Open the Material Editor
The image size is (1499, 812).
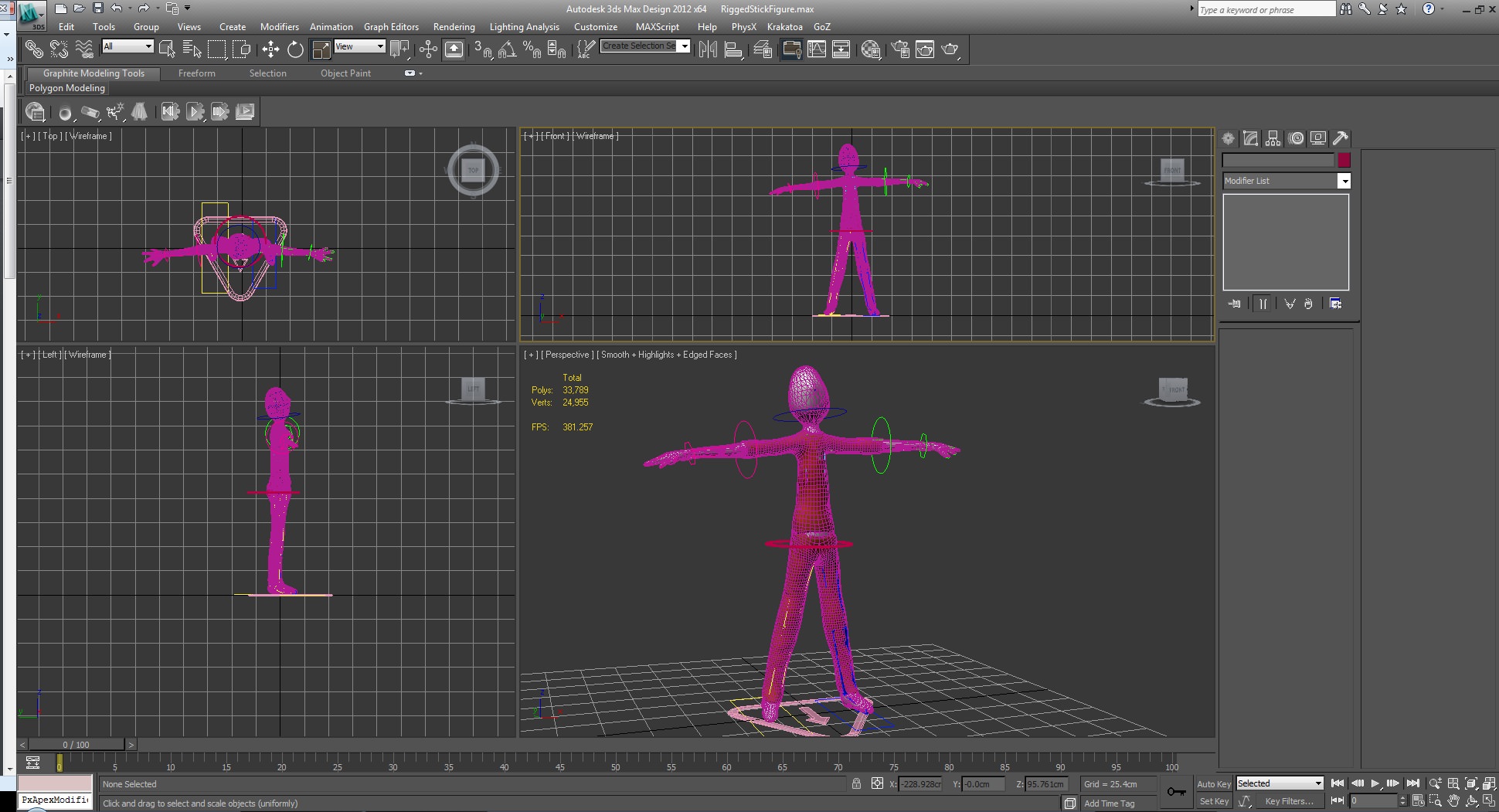point(871,49)
